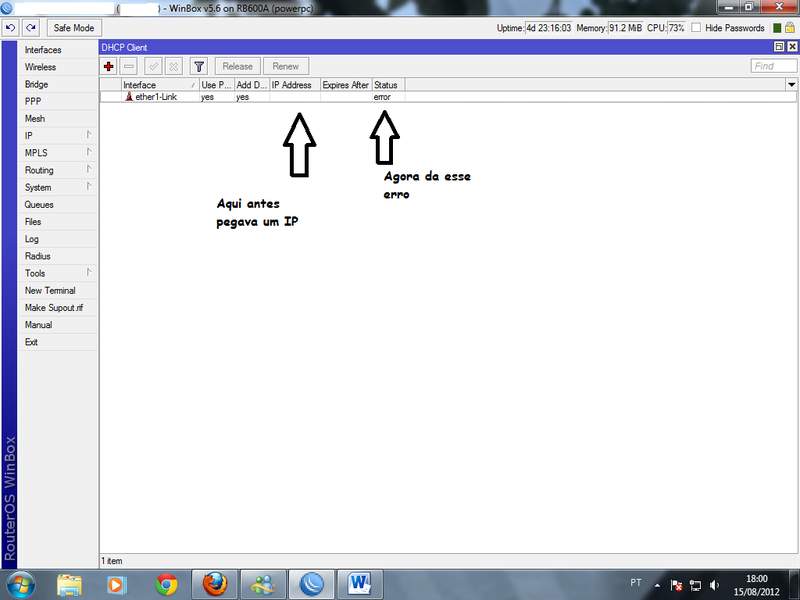
Task: Click the Find search field
Action: click(x=773, y=66)
